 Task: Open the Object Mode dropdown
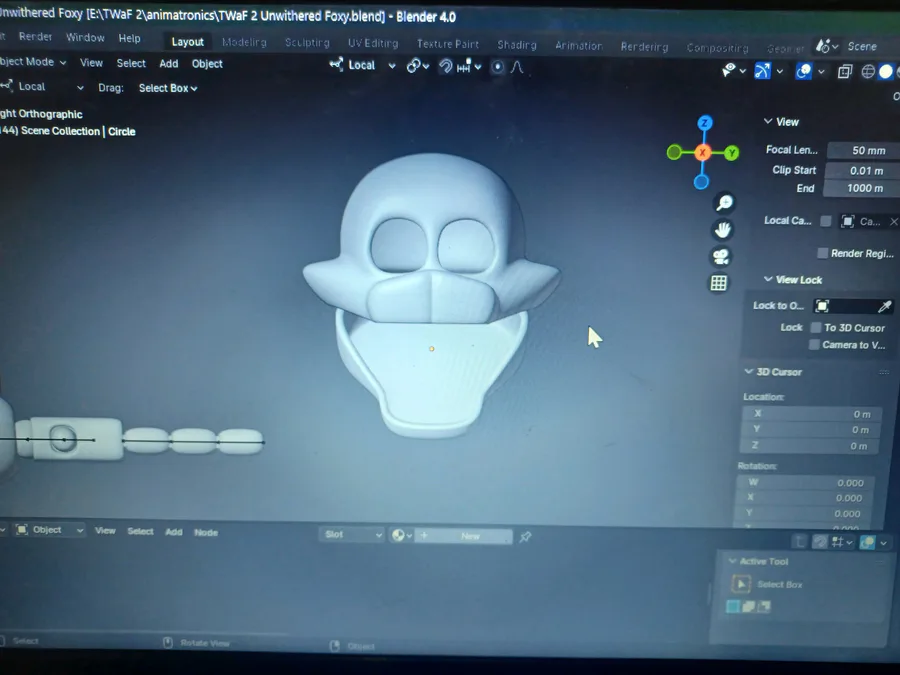click(33, 62)
